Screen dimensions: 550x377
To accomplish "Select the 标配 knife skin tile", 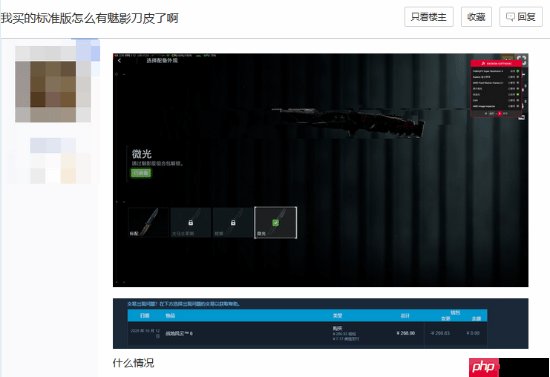I will [x=148, y=223].
